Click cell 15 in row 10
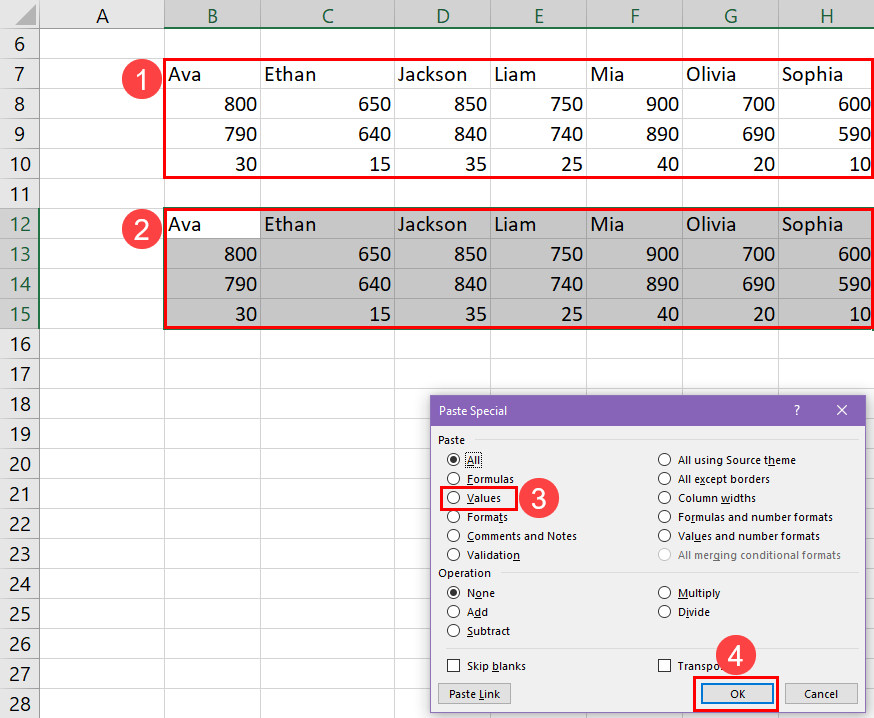Screen dimensions: 874x718 click(327, 164)
